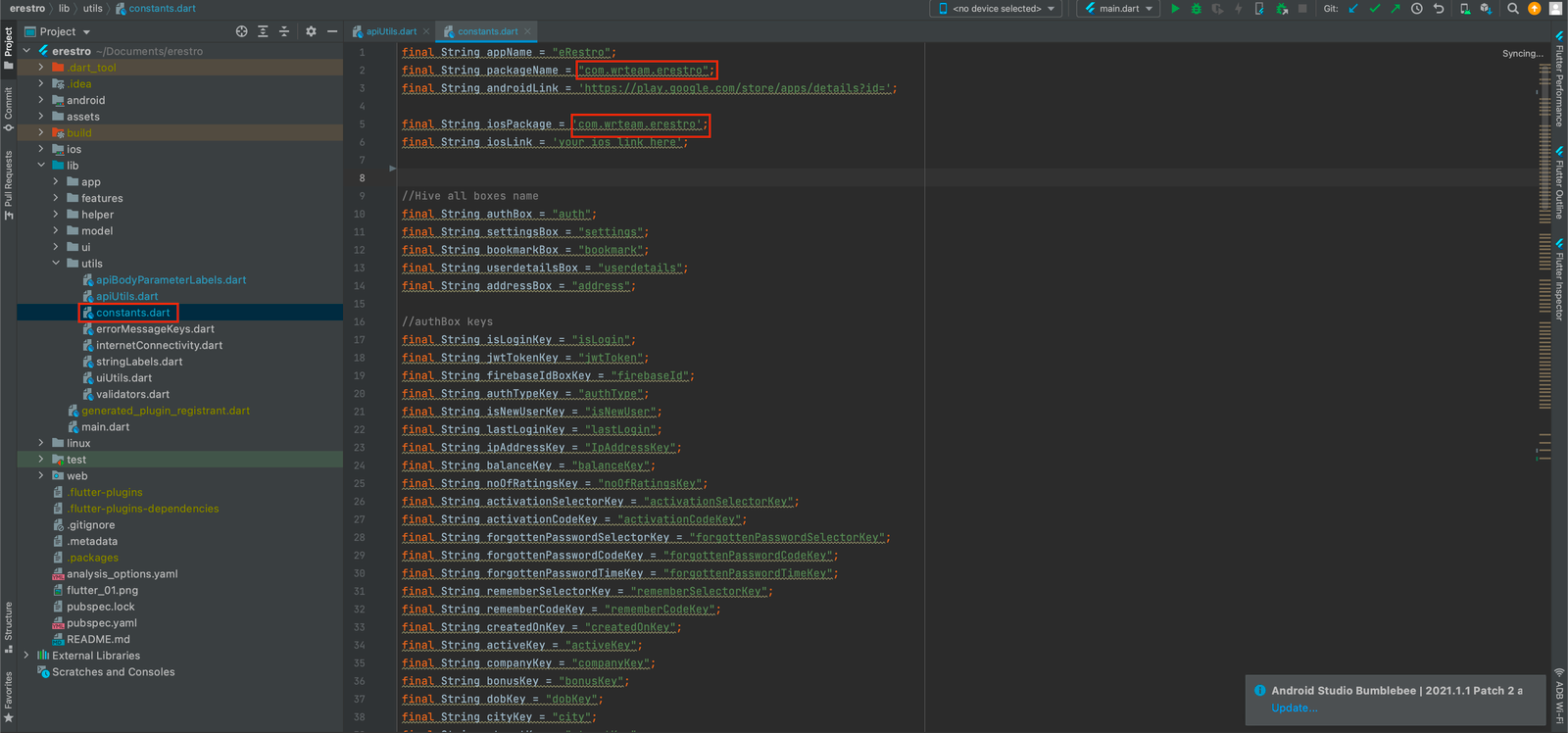
Task: Click the Git commit checkmark icon
Action: click(x=1374, y=9)
